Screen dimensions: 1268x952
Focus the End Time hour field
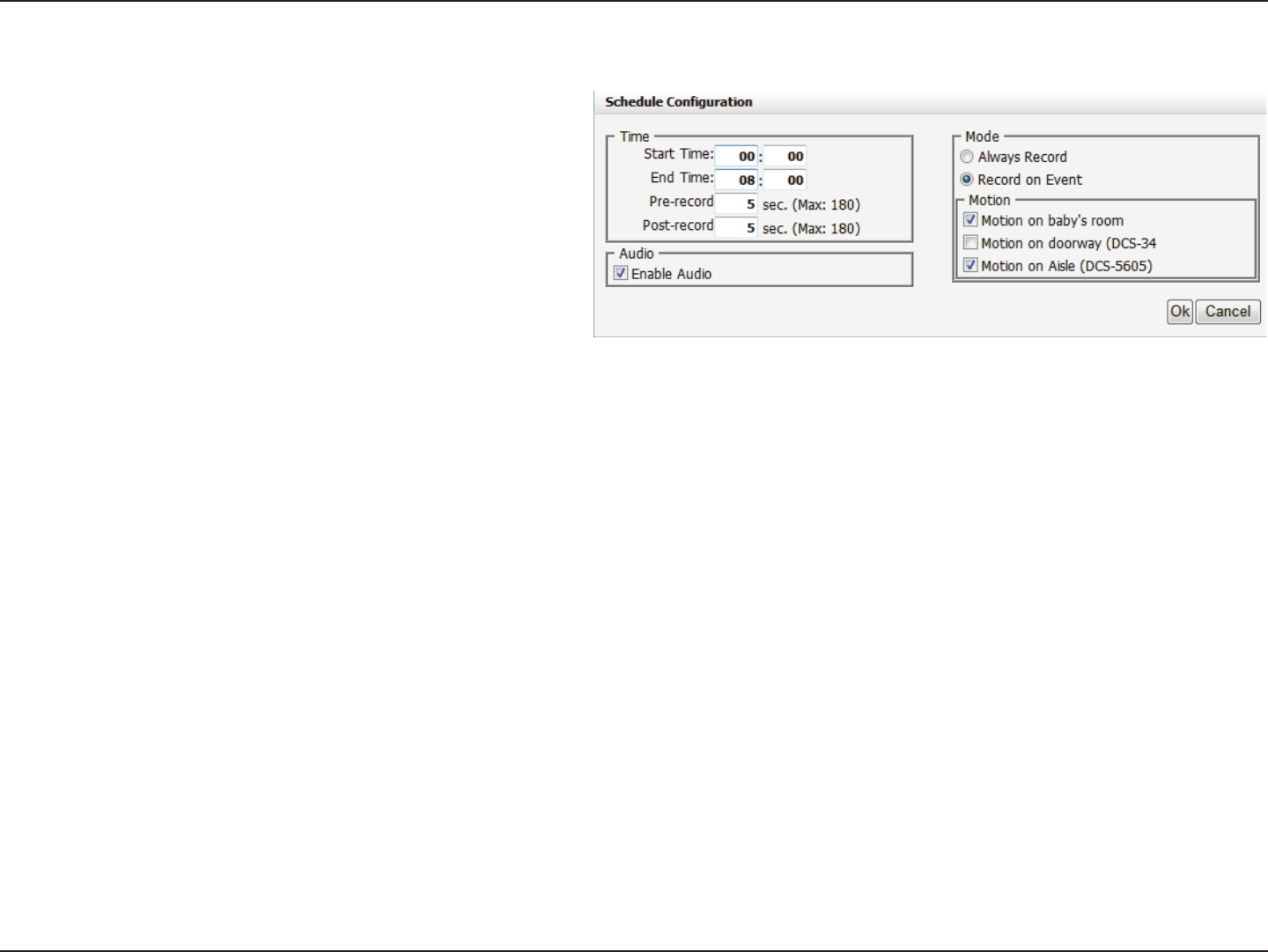coord(736,180)
